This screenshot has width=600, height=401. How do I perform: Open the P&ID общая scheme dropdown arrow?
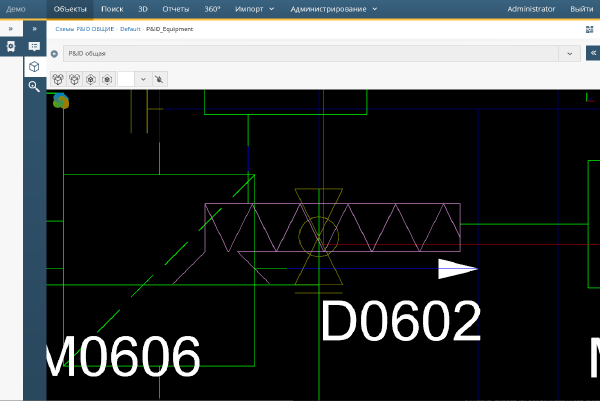(570, 53)
